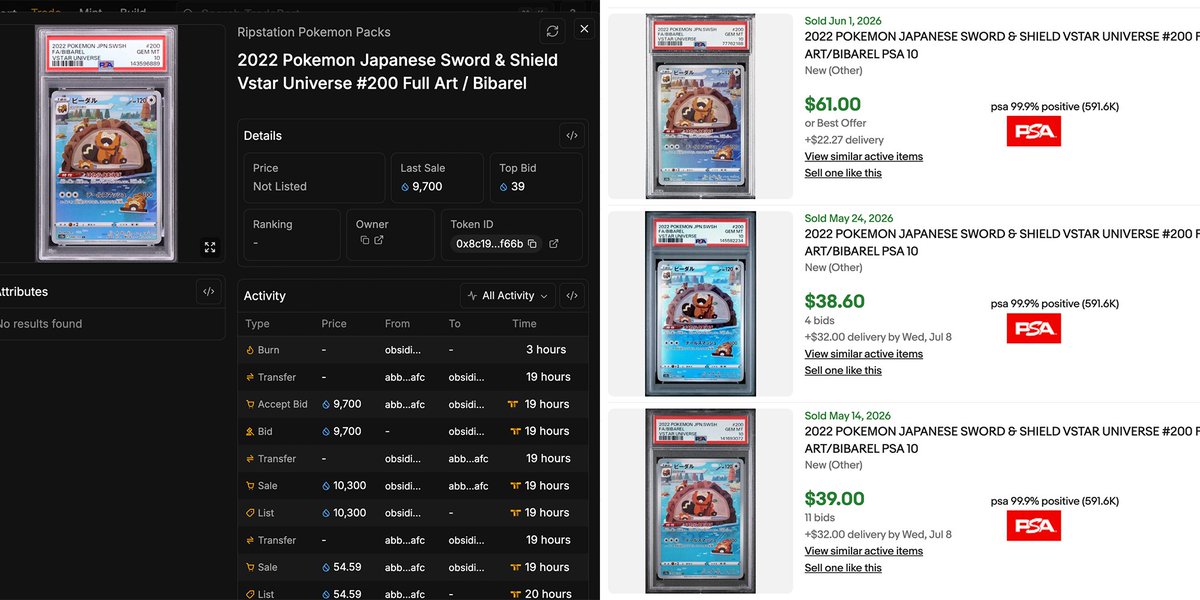
Task: Click the marketplace logo in 10,300 Sale row
Action: tap(515, 486)
